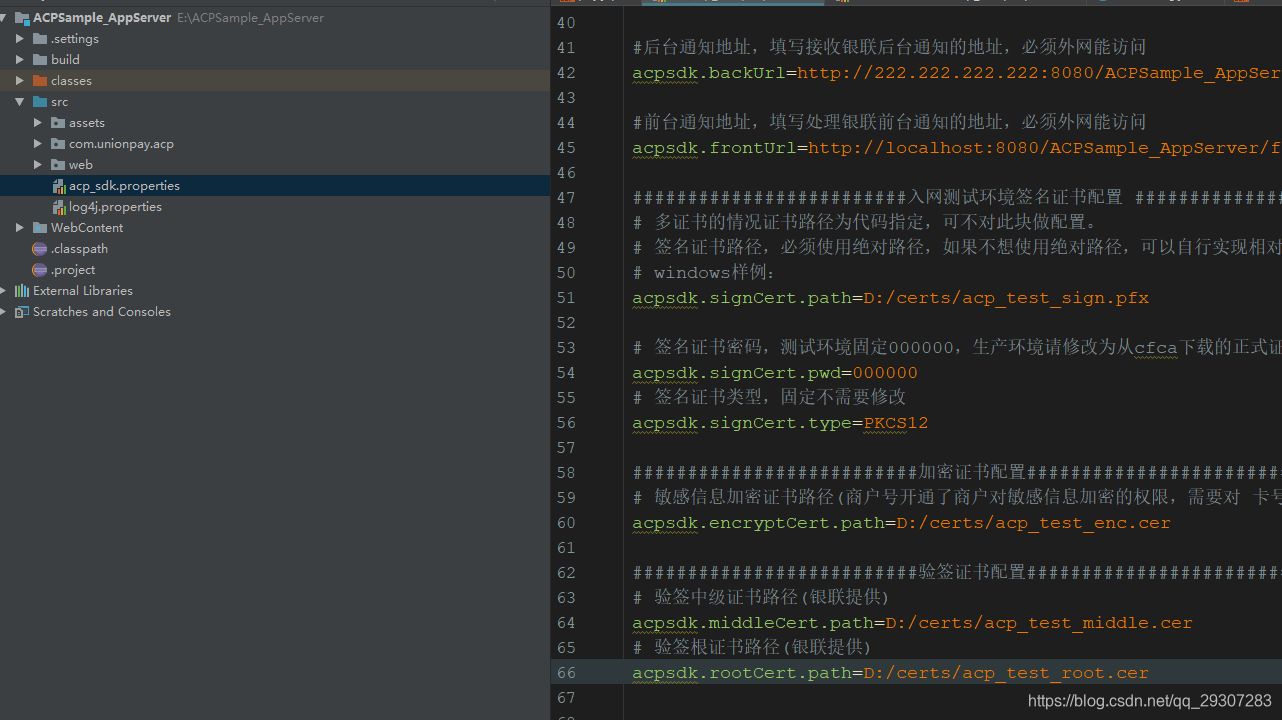Screen dimensions: 1282x720
Task: Click the backUrl http://222.222.222.222 value
Action: click(1039, 73)
